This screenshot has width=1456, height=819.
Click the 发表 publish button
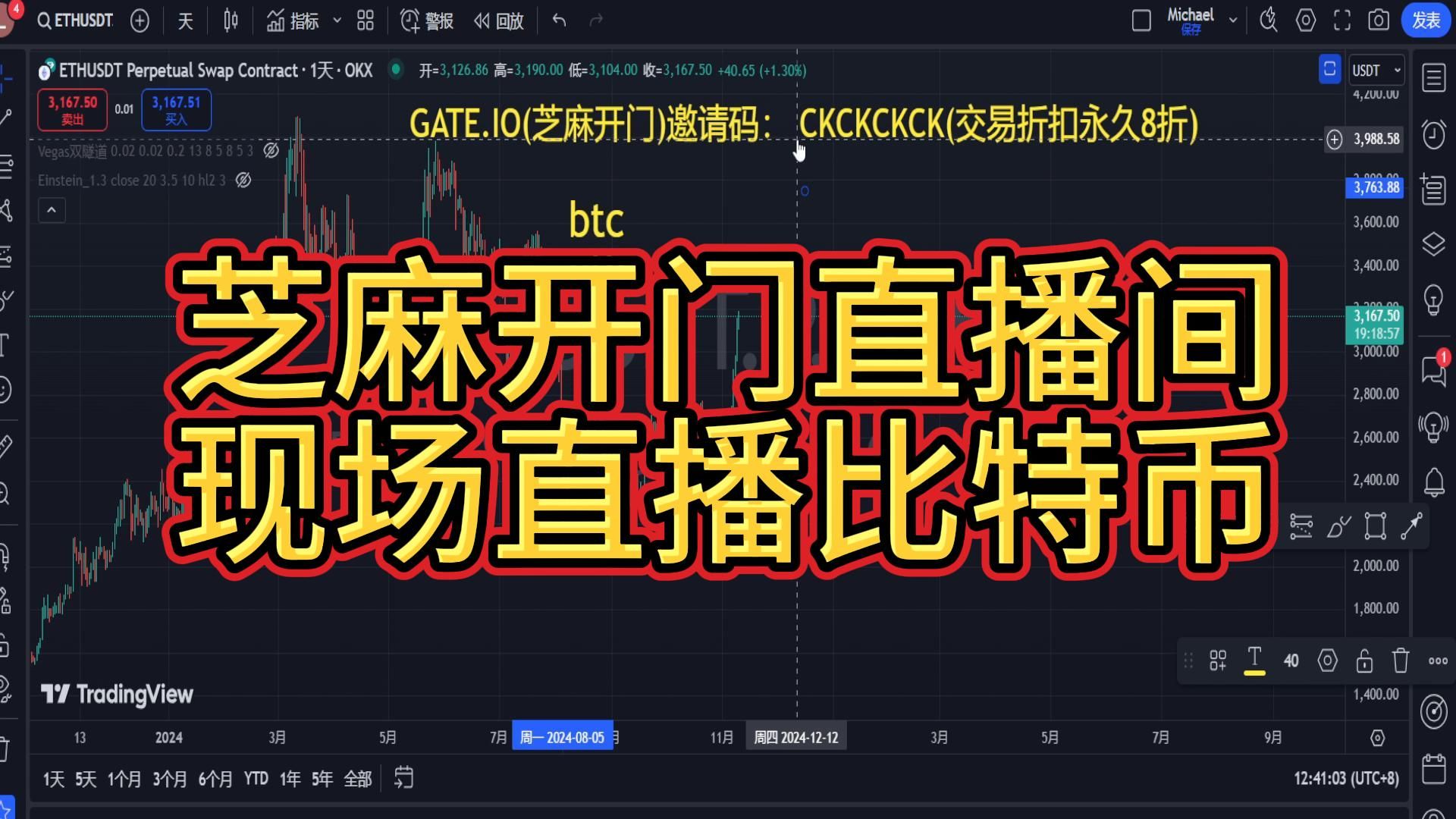click(x=1426, y=20)
